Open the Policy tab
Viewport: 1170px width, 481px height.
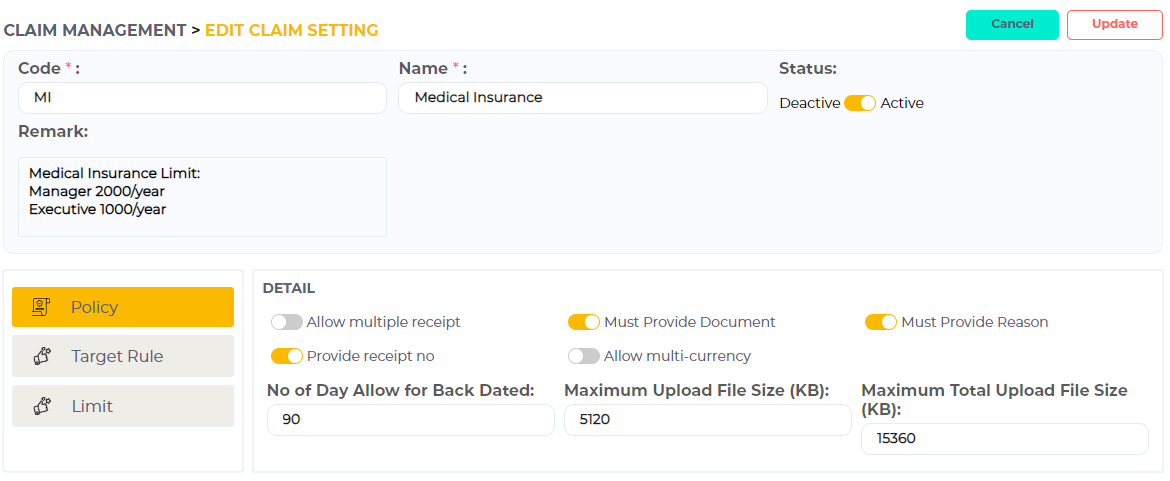click(123, 307)
